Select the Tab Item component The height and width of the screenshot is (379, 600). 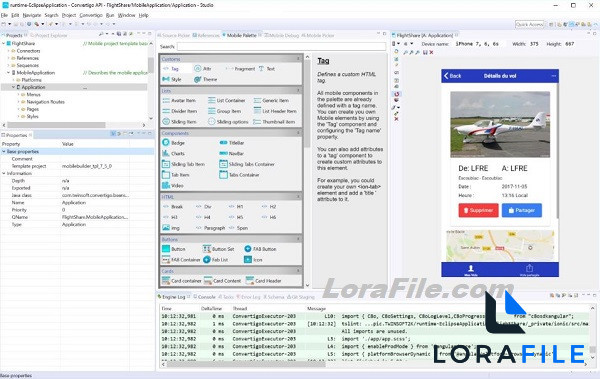176,175
